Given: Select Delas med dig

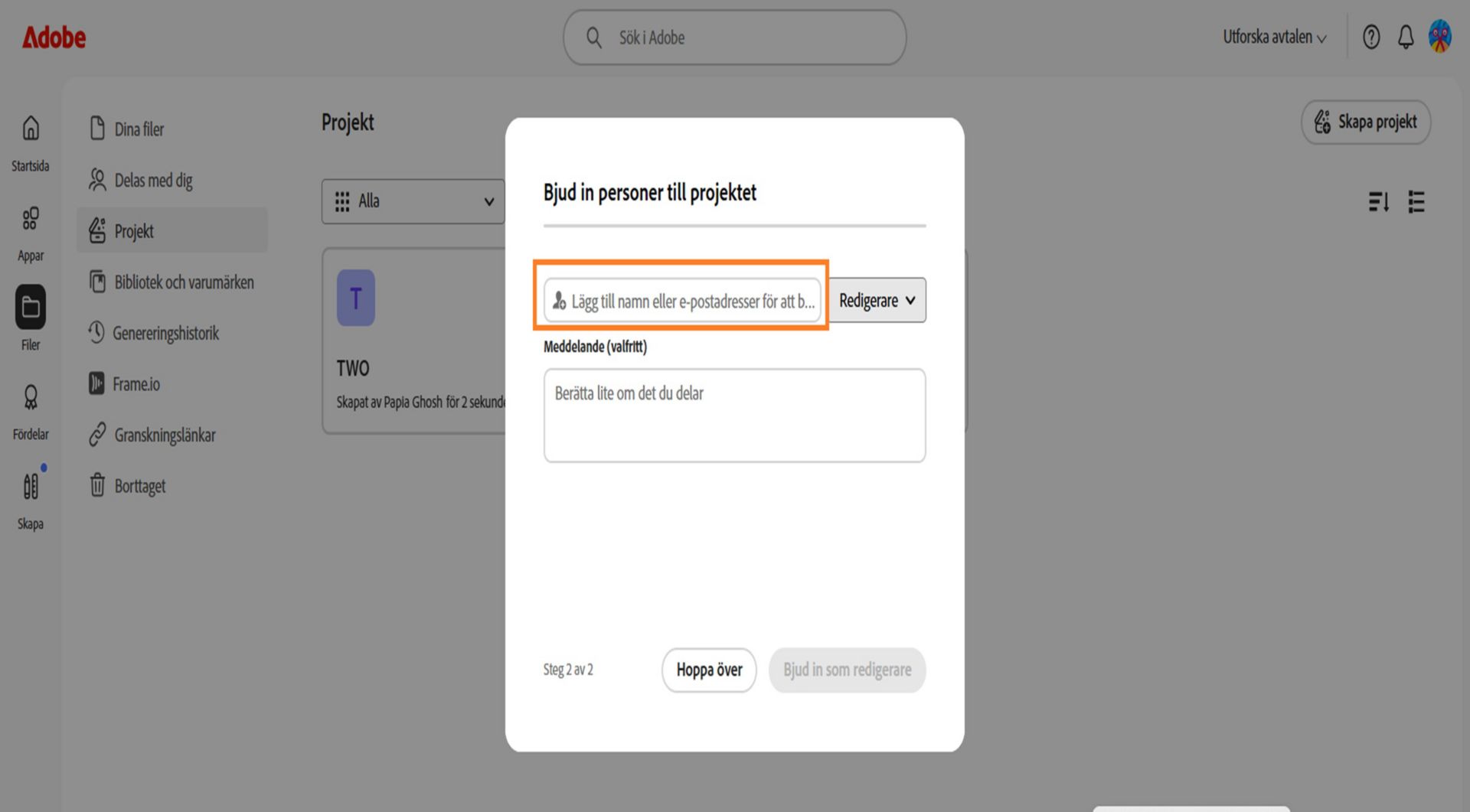Looking at the screenshot, I should [x=172, y=180].
